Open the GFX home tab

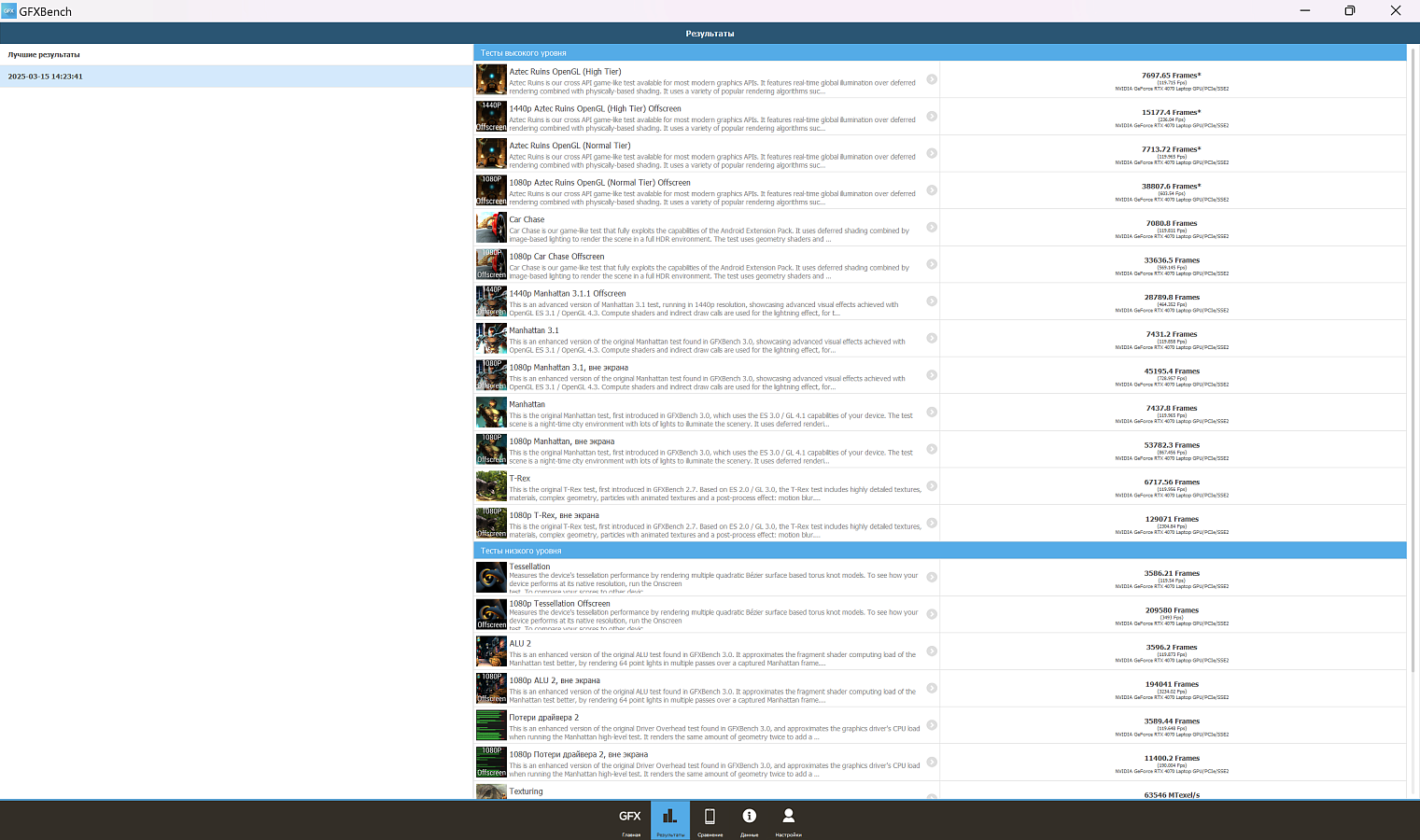point(631,820)
